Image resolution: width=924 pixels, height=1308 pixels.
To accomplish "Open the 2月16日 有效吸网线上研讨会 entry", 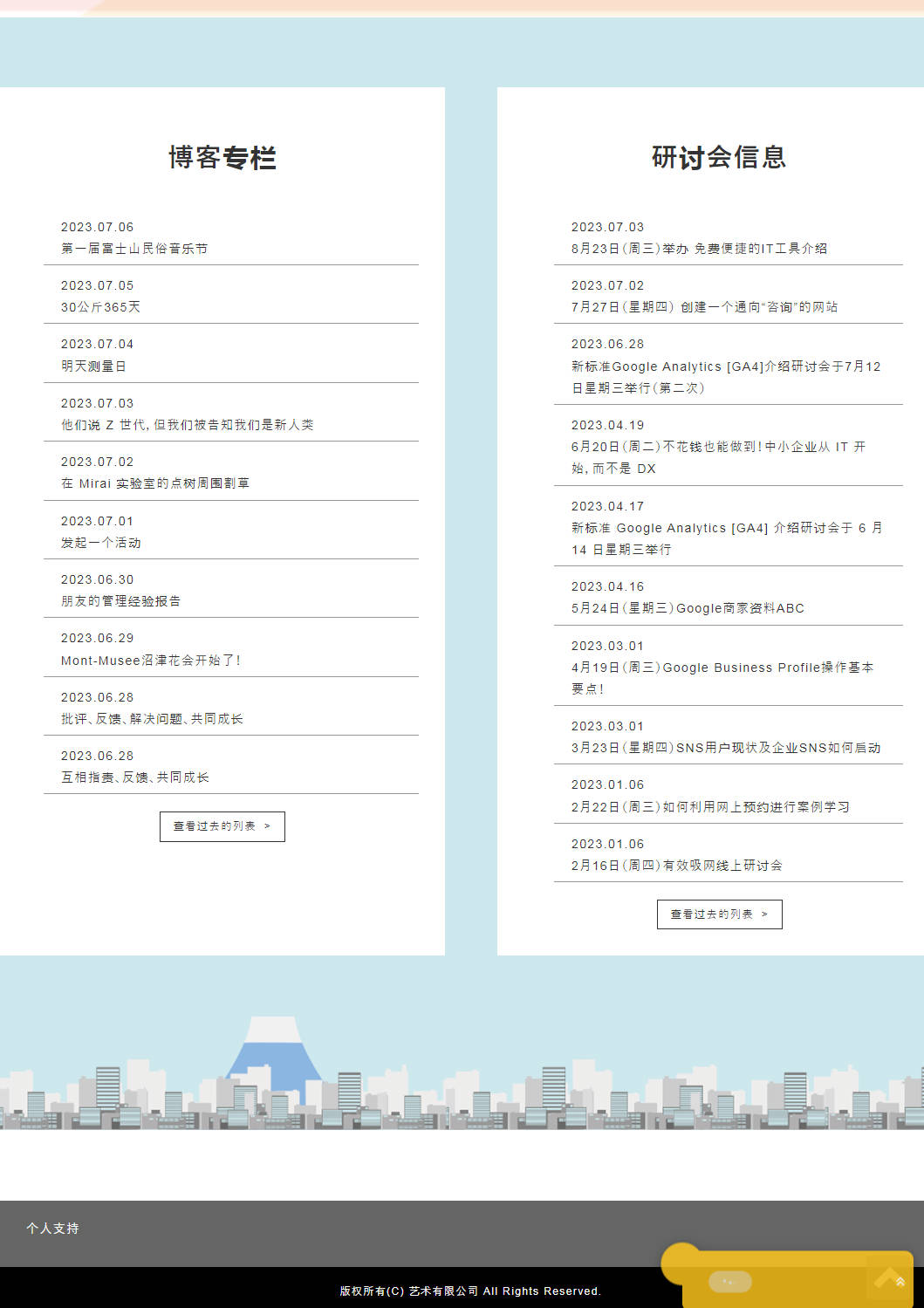I will coord(676,866).
